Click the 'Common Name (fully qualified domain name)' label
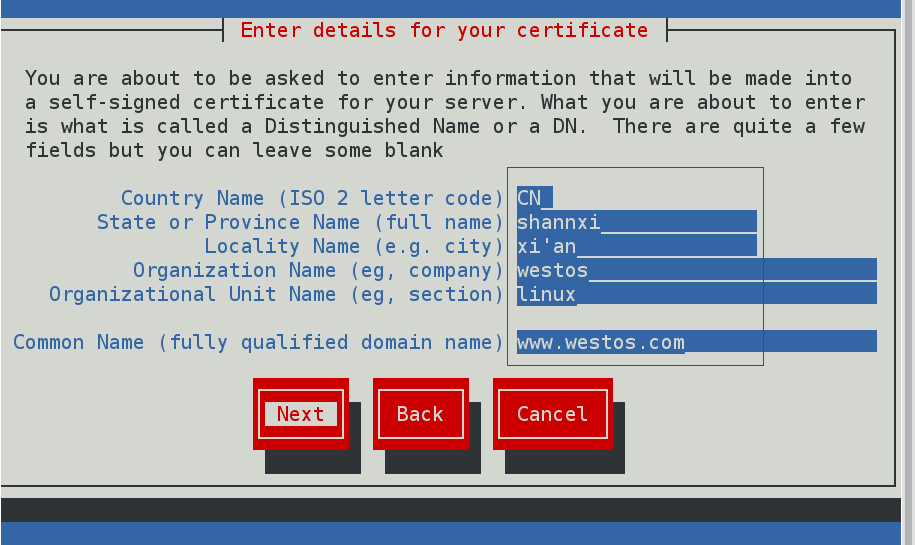 (258, 342)
